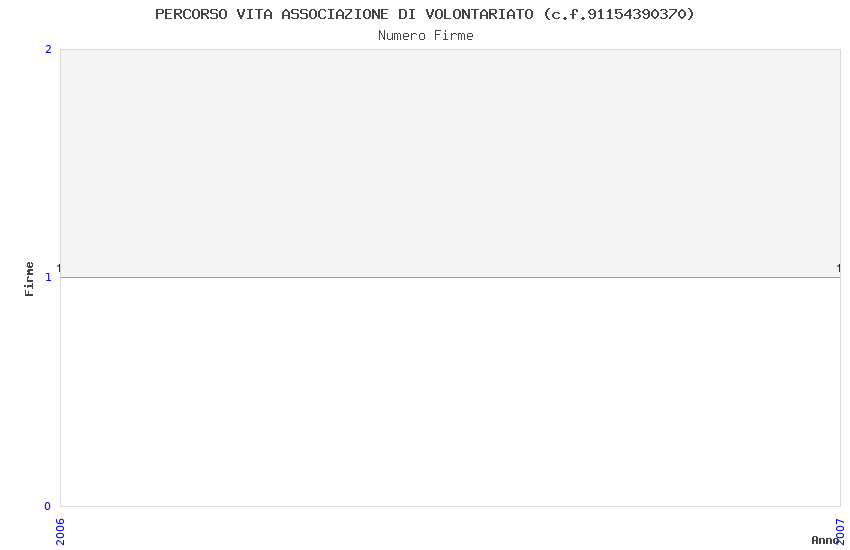Click the y-axis tick label 1
The width and height of the screenshot is (850, 550).
click(x=48, y=277)
